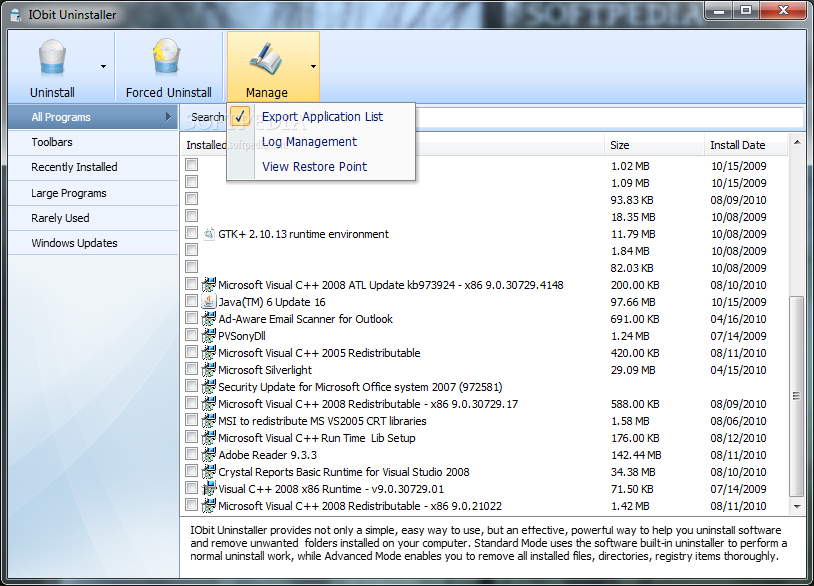Select the Rarely Used category

point(93,218)
